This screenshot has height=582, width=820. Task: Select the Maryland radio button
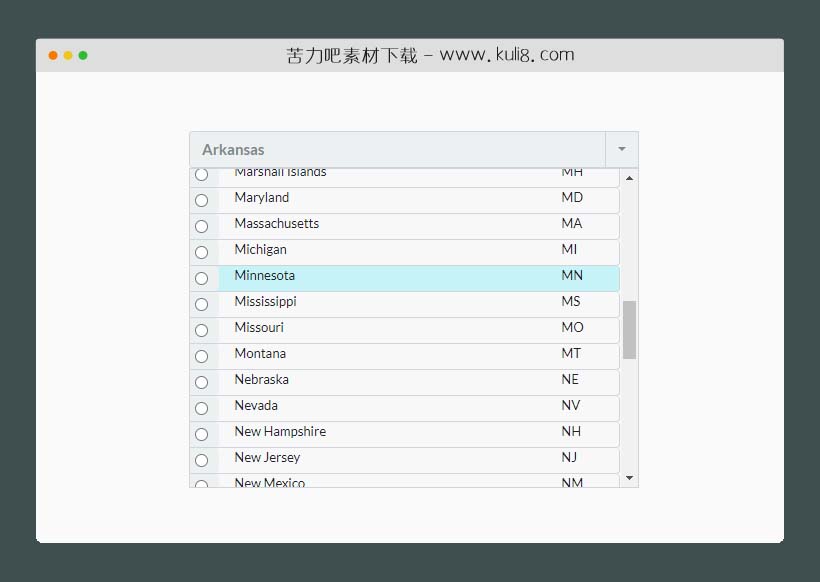(202, 200)
